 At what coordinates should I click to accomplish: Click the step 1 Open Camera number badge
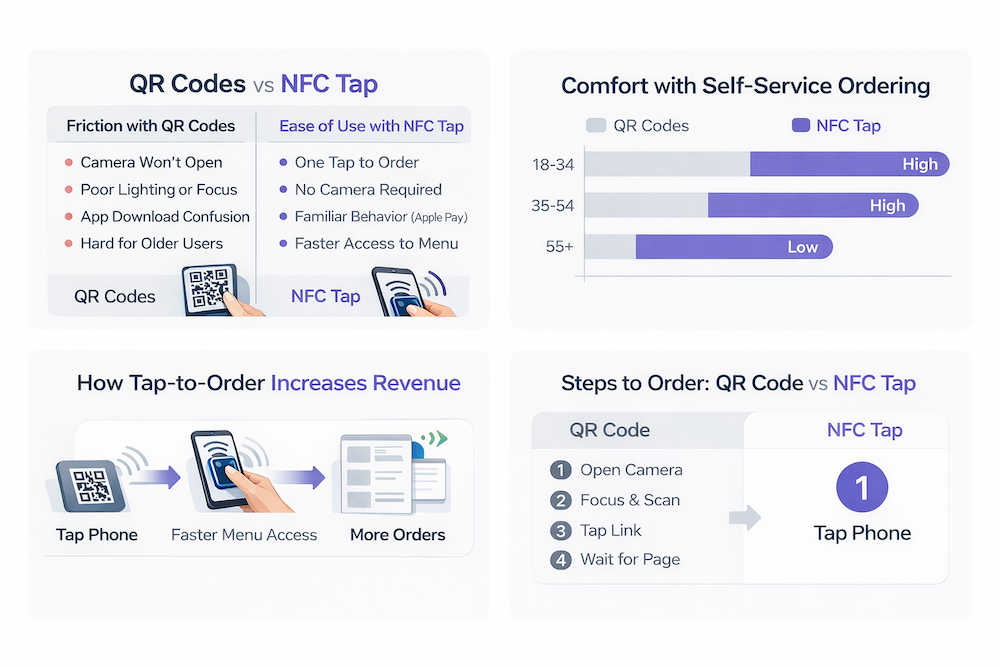(x=560, y=470)
